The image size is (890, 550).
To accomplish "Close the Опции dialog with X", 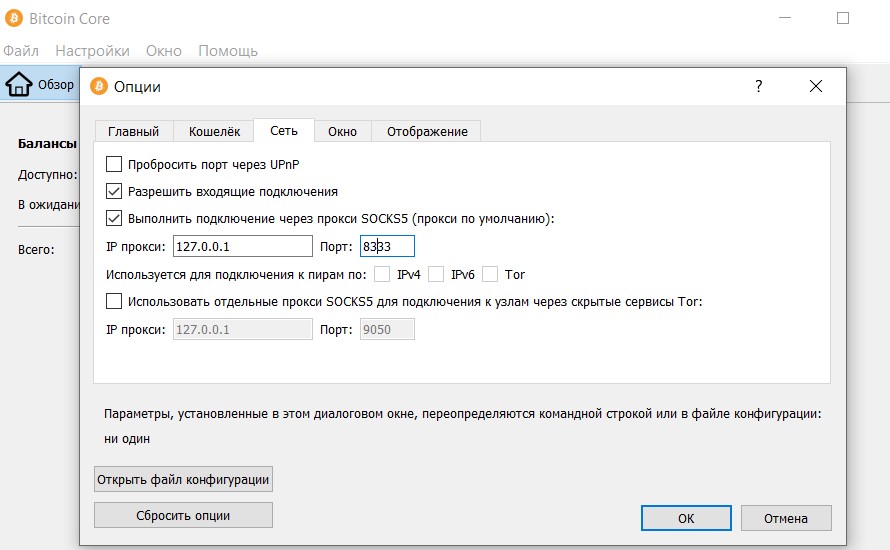I will (x=816, y=86).
